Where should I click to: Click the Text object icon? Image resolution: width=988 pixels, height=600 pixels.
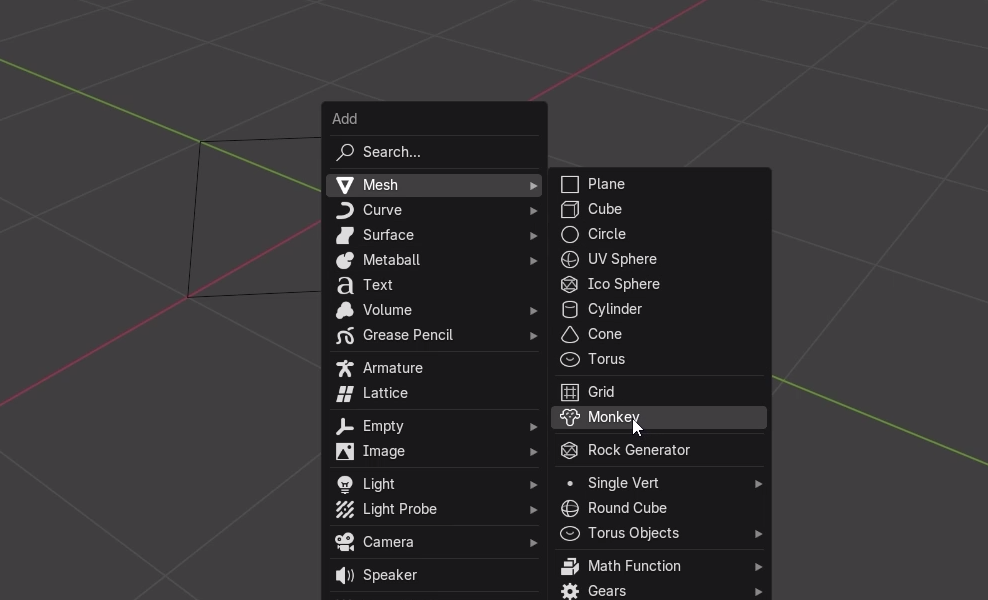tap(345, 286)
